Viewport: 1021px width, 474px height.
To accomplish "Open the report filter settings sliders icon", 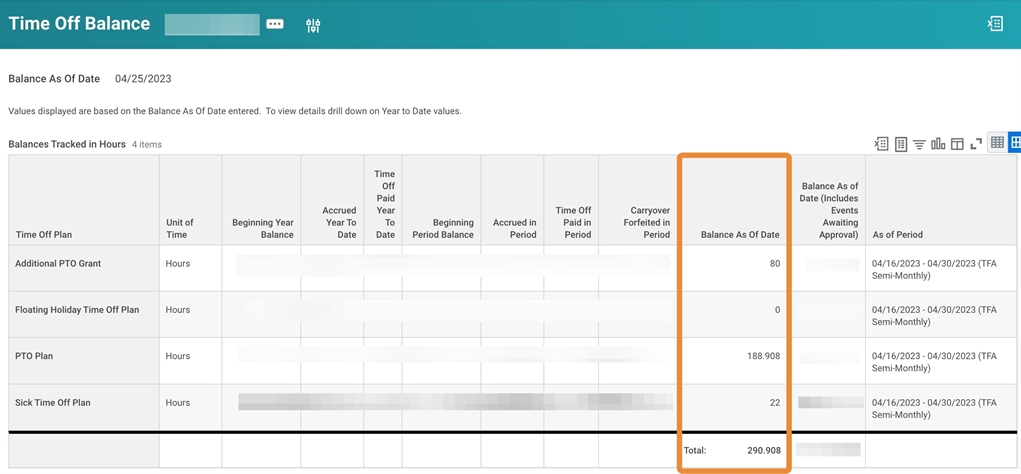I will click(x=313, y=25).
